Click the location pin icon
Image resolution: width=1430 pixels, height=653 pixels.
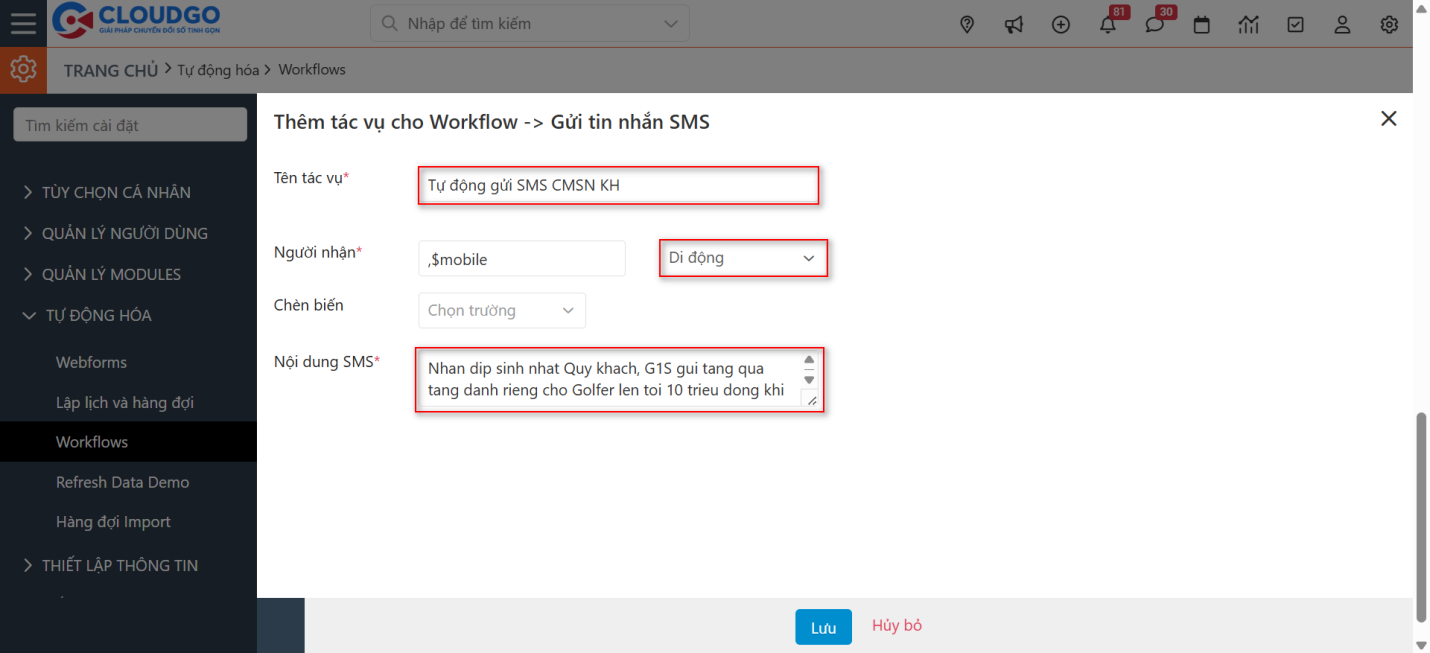point(966,25)
